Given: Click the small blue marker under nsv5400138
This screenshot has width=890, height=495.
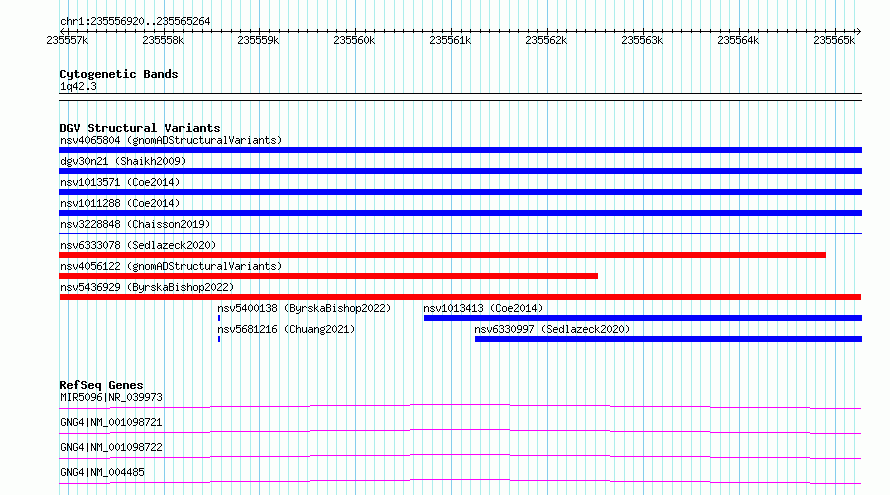Looking at the screenshot, I should 219,318.
